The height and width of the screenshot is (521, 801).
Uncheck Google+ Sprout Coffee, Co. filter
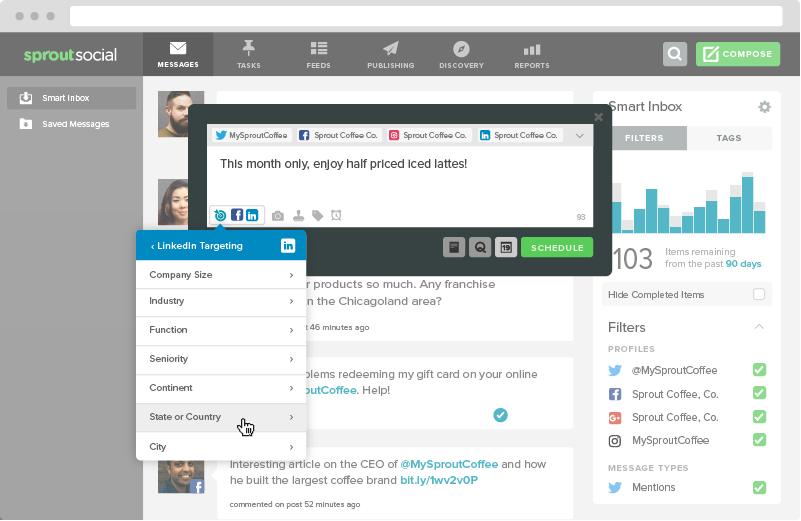[x=760, y=417]
